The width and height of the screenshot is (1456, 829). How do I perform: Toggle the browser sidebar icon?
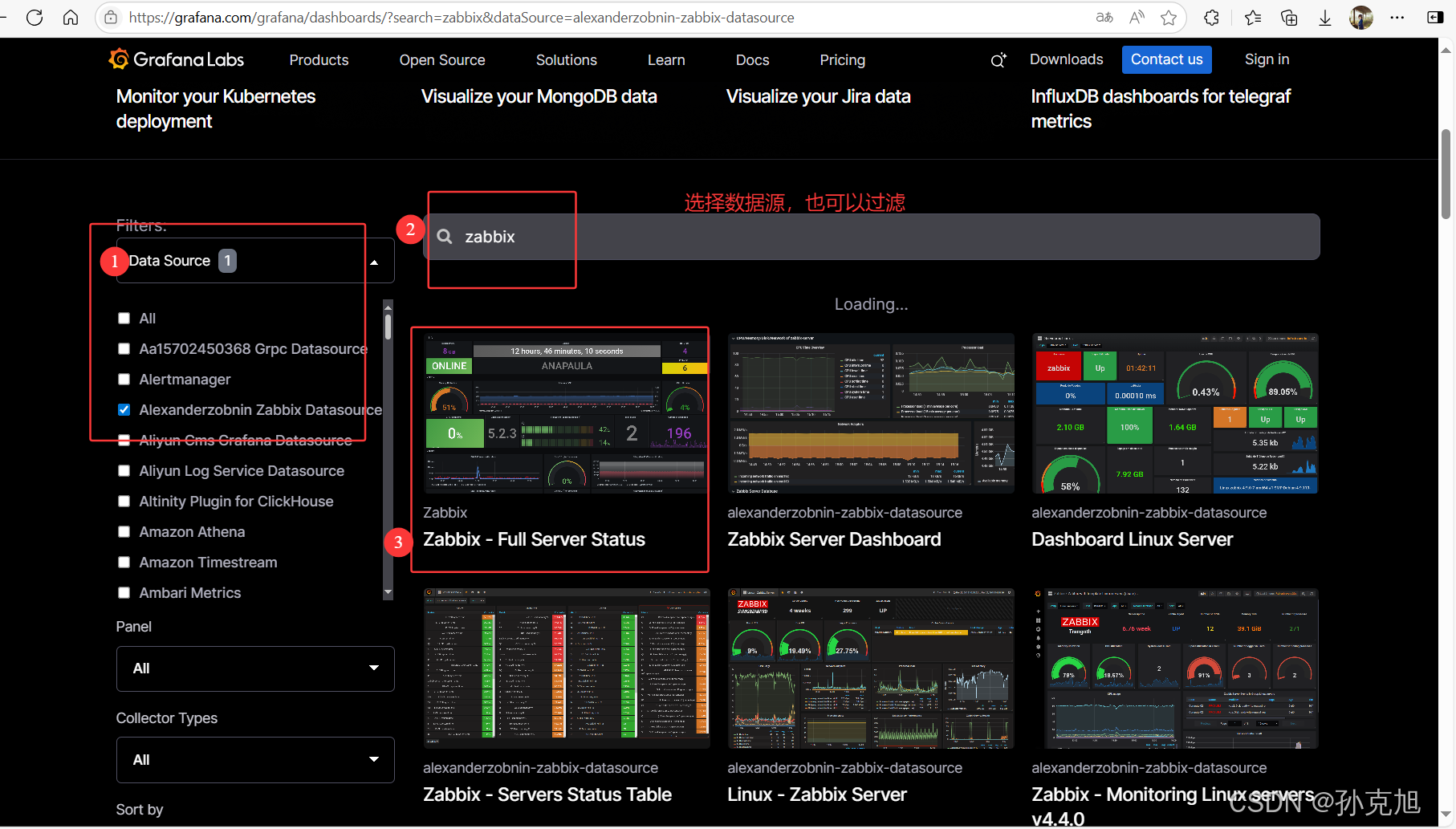tap(1436, 17)
